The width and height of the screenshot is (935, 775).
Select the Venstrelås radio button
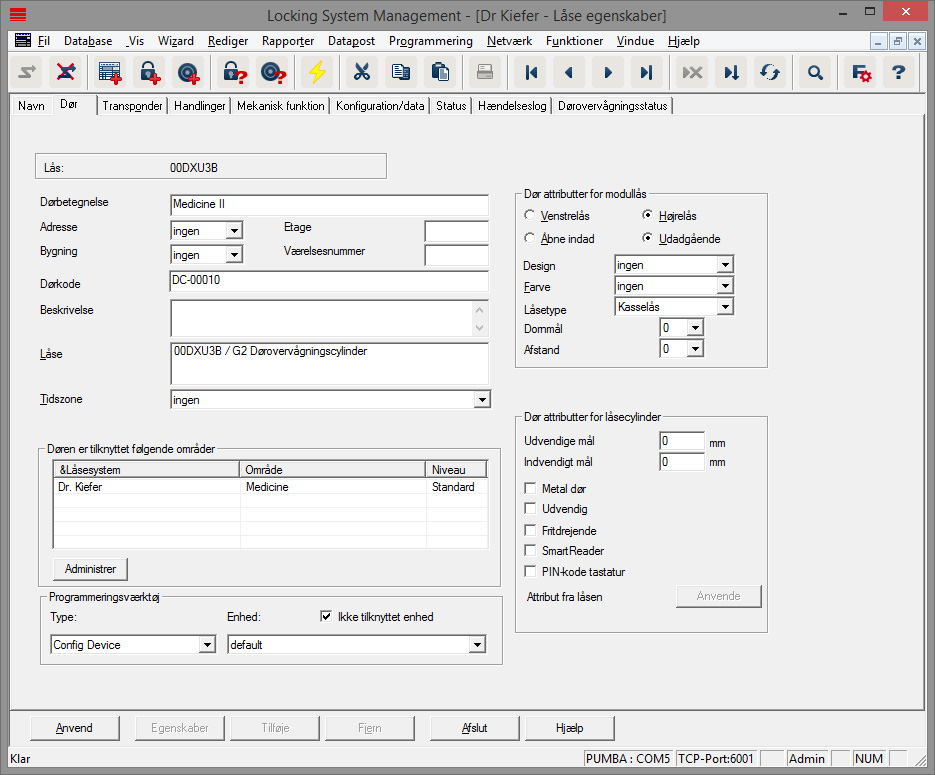pos(530,215)
